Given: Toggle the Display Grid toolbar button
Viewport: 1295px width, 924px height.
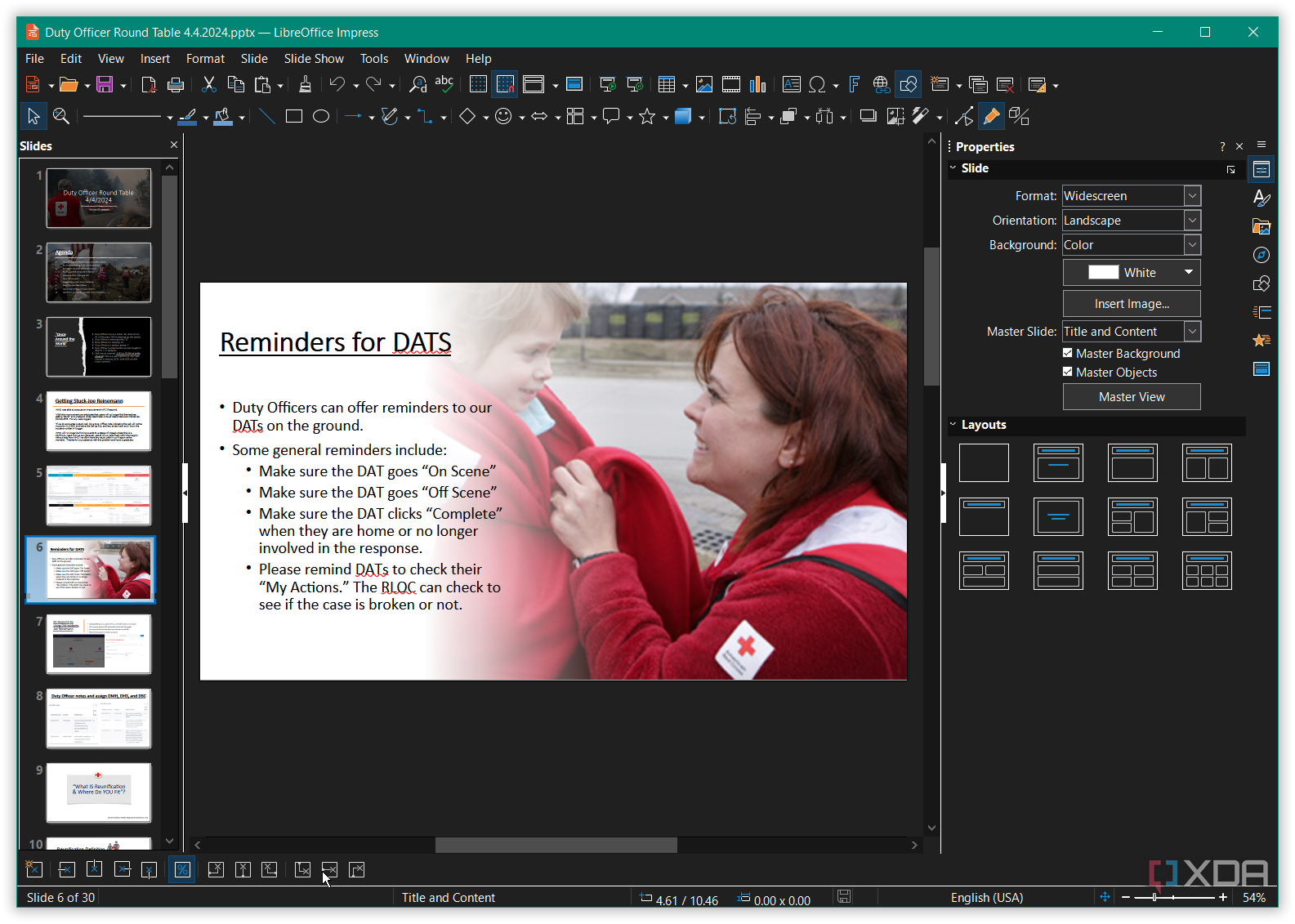Looking at the screenshot, I should click(478, 85).
